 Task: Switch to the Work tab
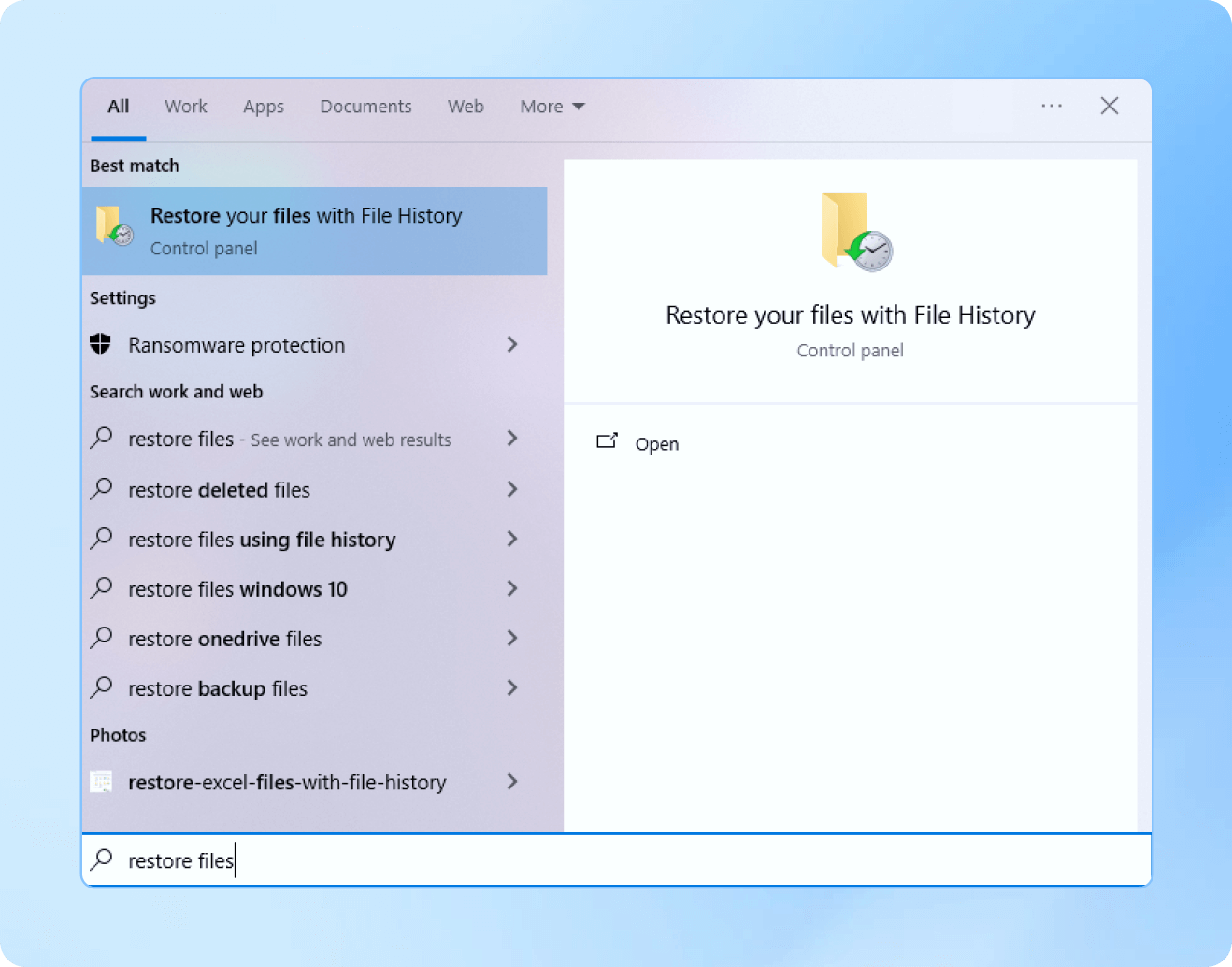coord(186,107)
